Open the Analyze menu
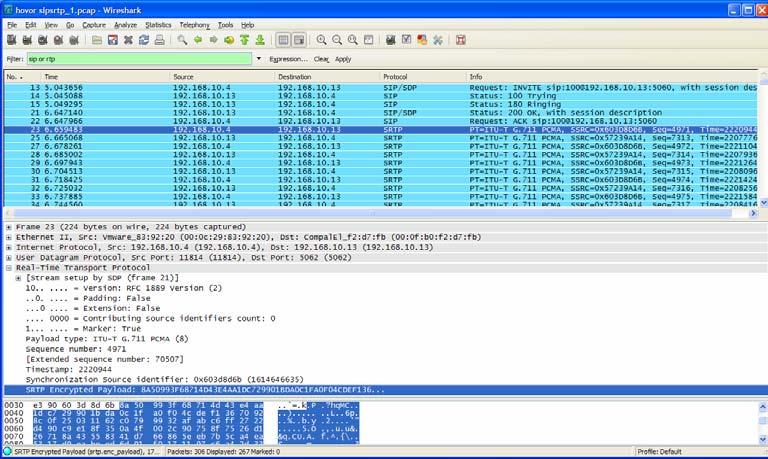This screenshot has width=768, height=459. (x=125, y=24)
